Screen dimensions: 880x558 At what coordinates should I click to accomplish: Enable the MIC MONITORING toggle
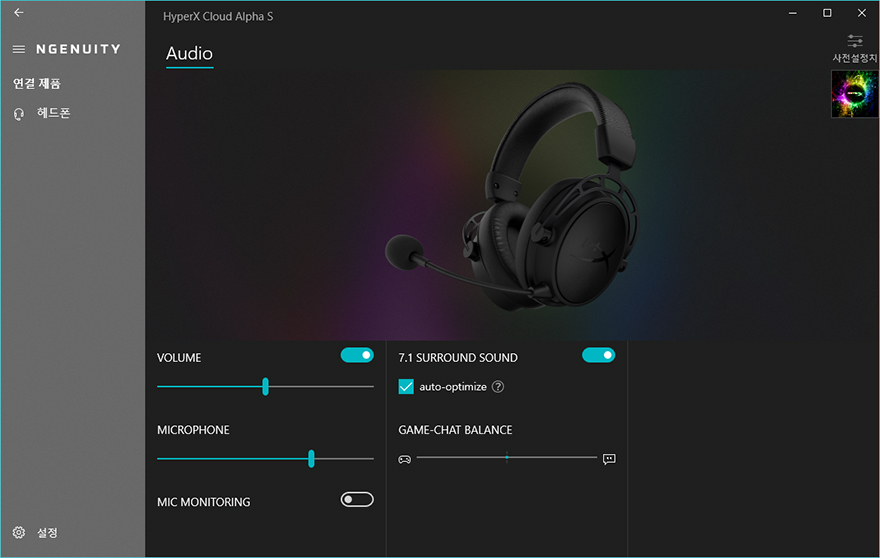pos(357,500)
